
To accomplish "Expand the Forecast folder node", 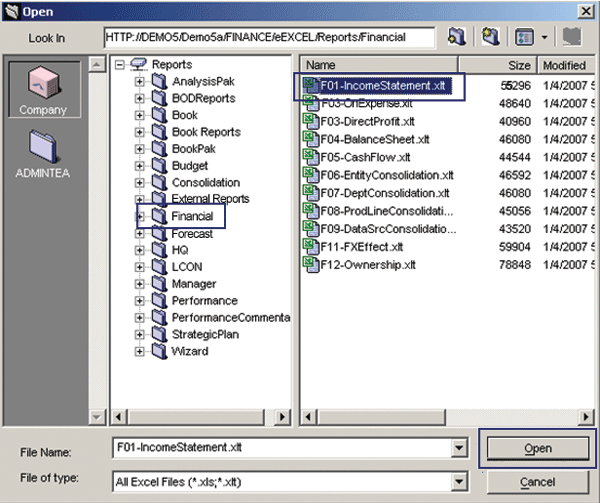I will [140, 233].
